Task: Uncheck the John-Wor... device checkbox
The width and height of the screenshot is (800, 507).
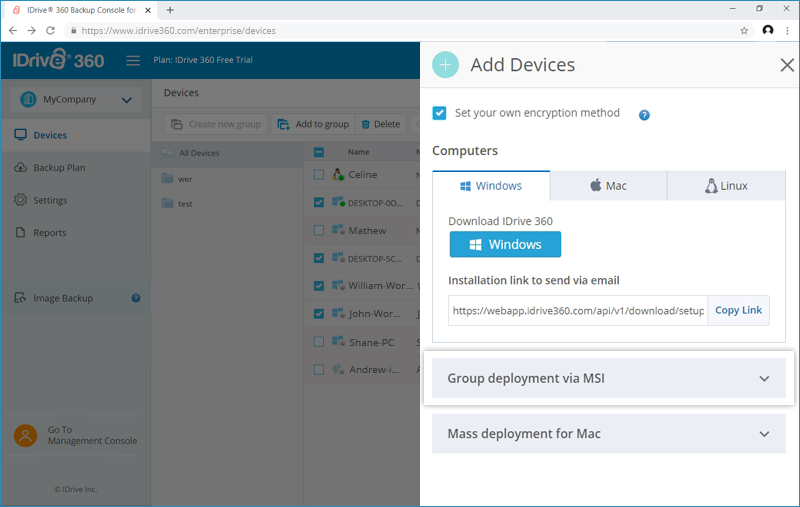Action: [x=319, y=314]
